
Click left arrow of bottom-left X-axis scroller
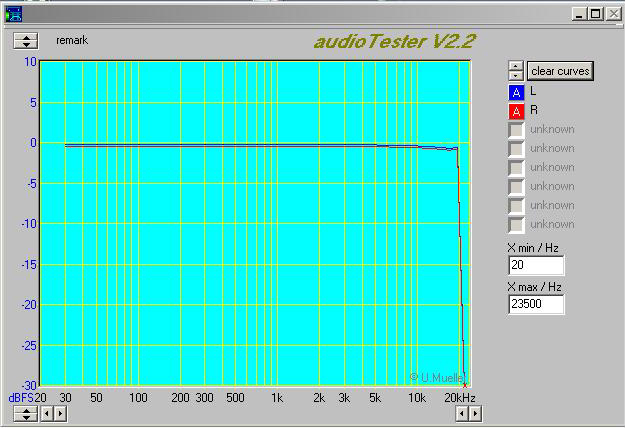[x=46, y=413]
